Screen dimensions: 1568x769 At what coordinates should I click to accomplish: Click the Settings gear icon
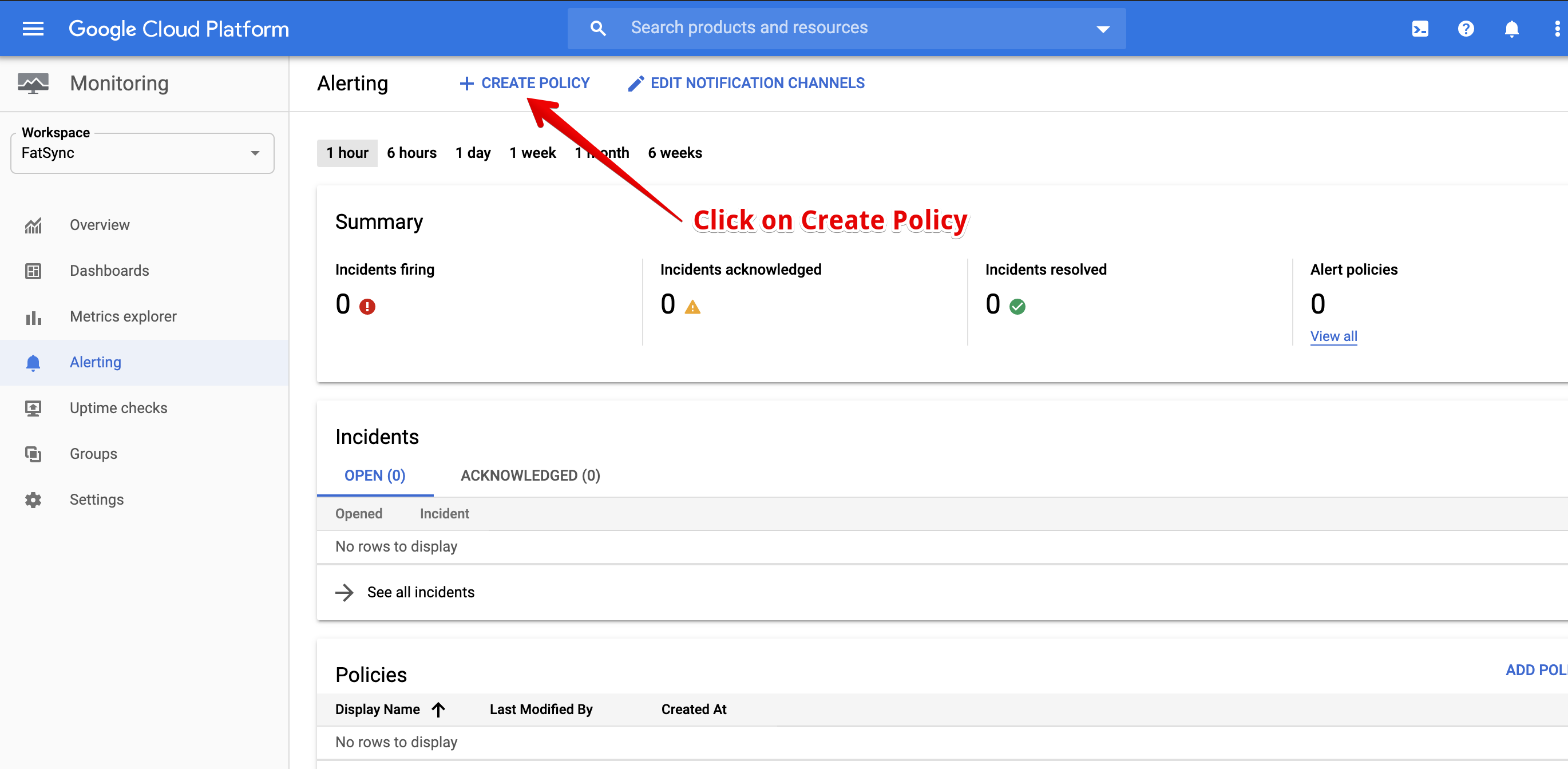click(33, 500)
